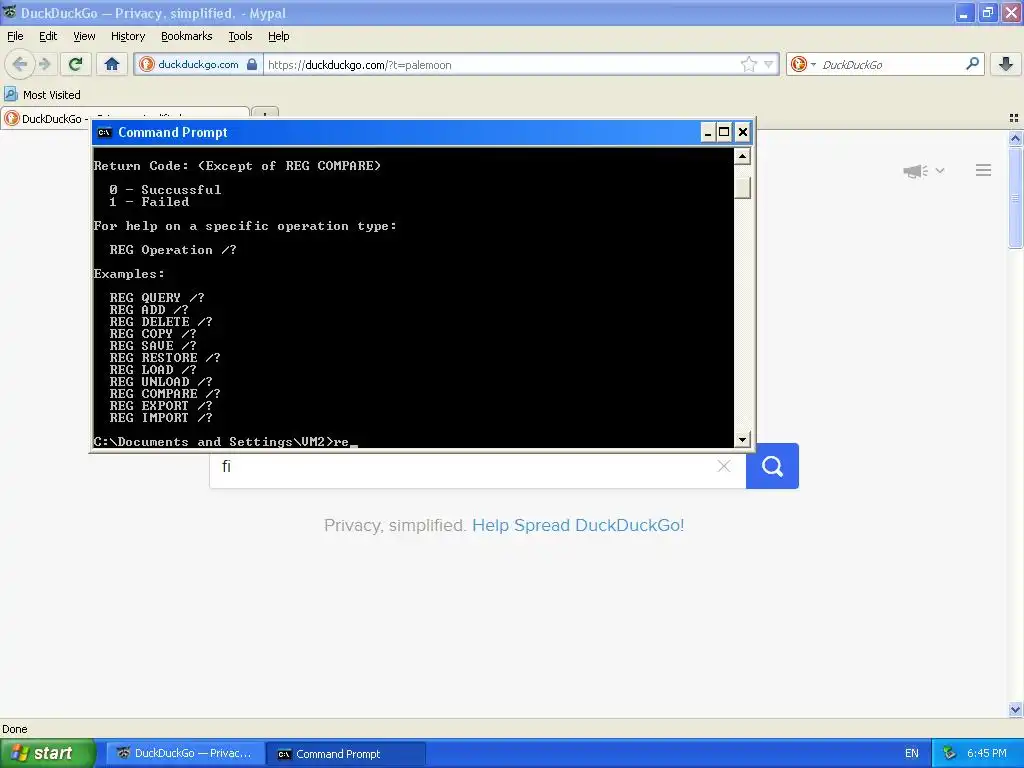Viewport: 1024px width, 768px height.
Task: Click the duckduckgo.com site identity icon
Action: (148, 64)
